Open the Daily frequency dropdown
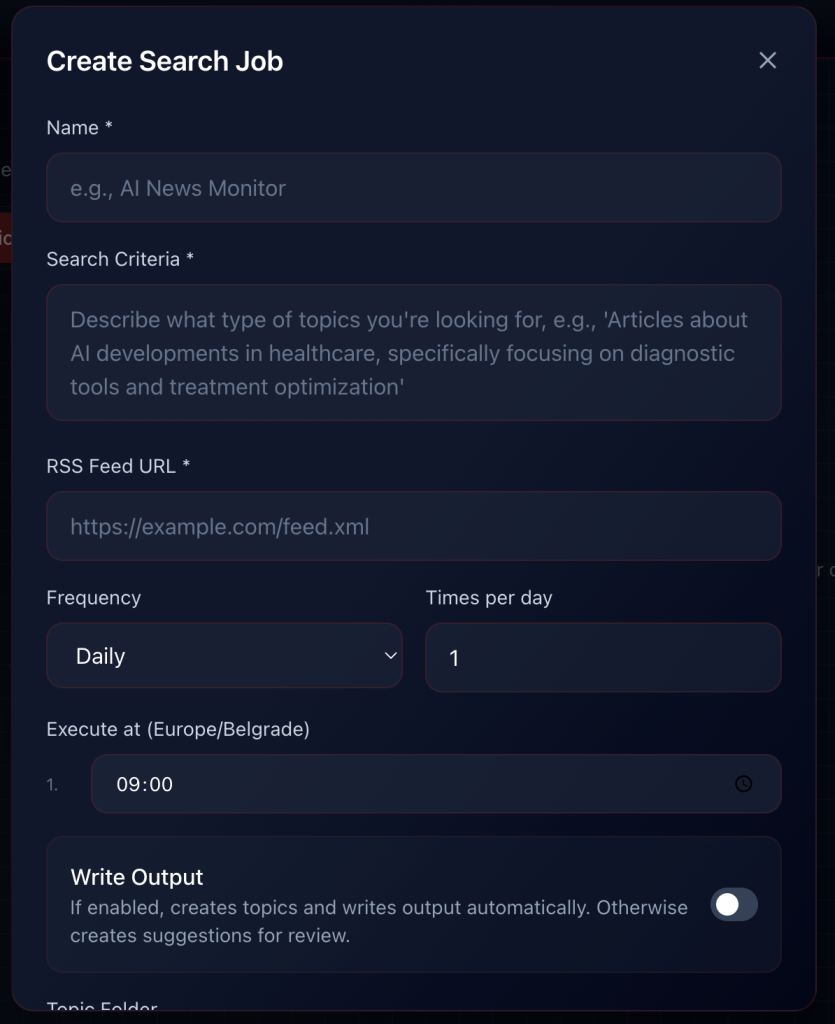This screenshot has width=835, height=1024. (224, 656)
